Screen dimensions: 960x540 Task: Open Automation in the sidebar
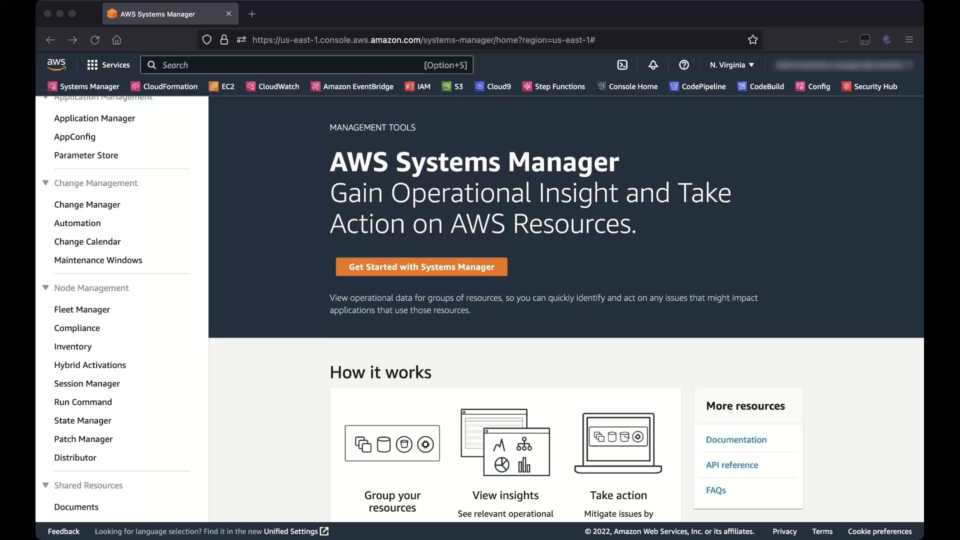point(77,223)
